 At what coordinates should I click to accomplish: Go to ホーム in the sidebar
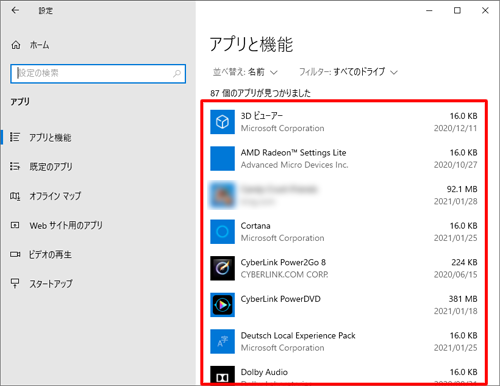tap(39, 45)
